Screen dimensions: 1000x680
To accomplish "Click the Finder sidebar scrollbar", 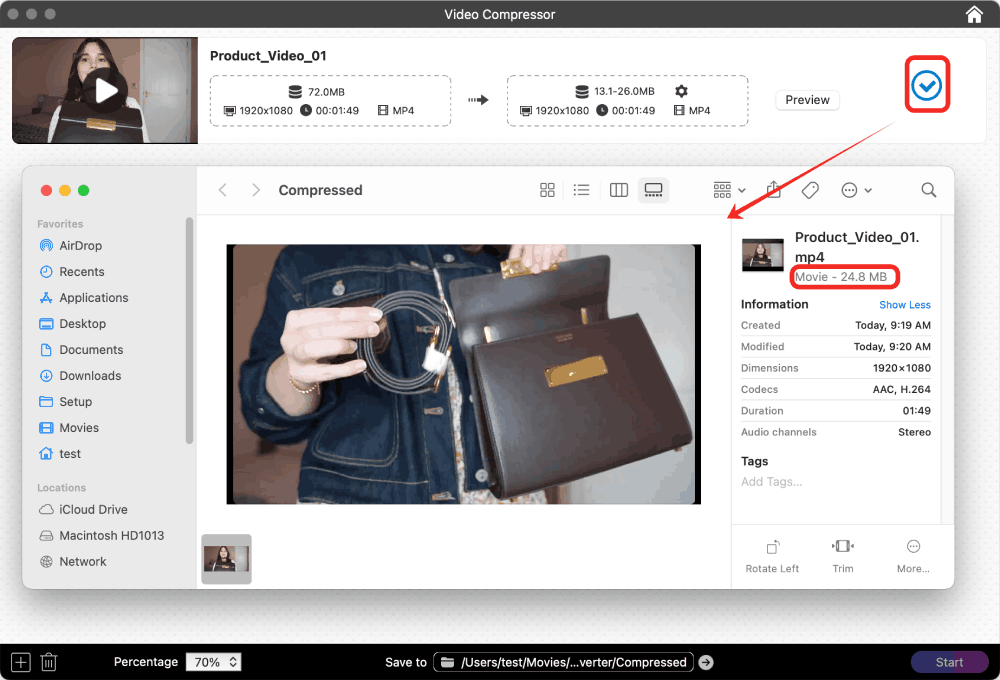I will coord(189,330).
